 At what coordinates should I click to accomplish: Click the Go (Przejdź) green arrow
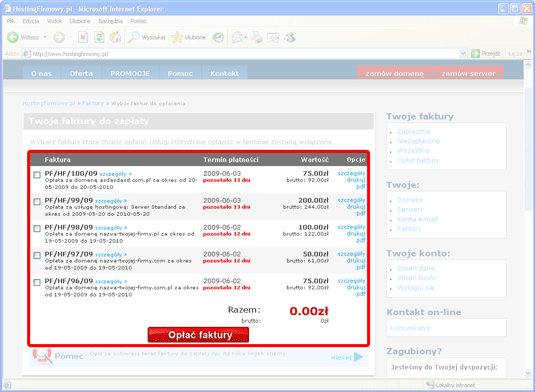[475, 54]
